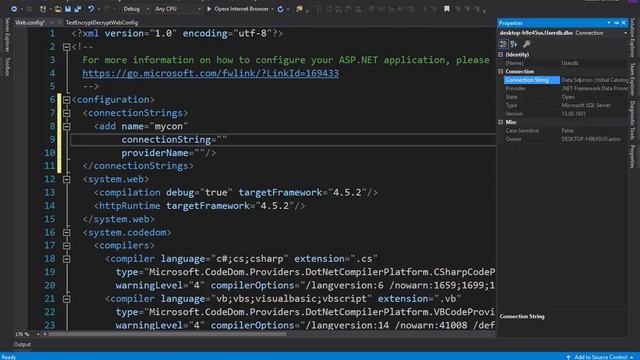Open the Team Explorer side tab

click(x=632, y=79)
